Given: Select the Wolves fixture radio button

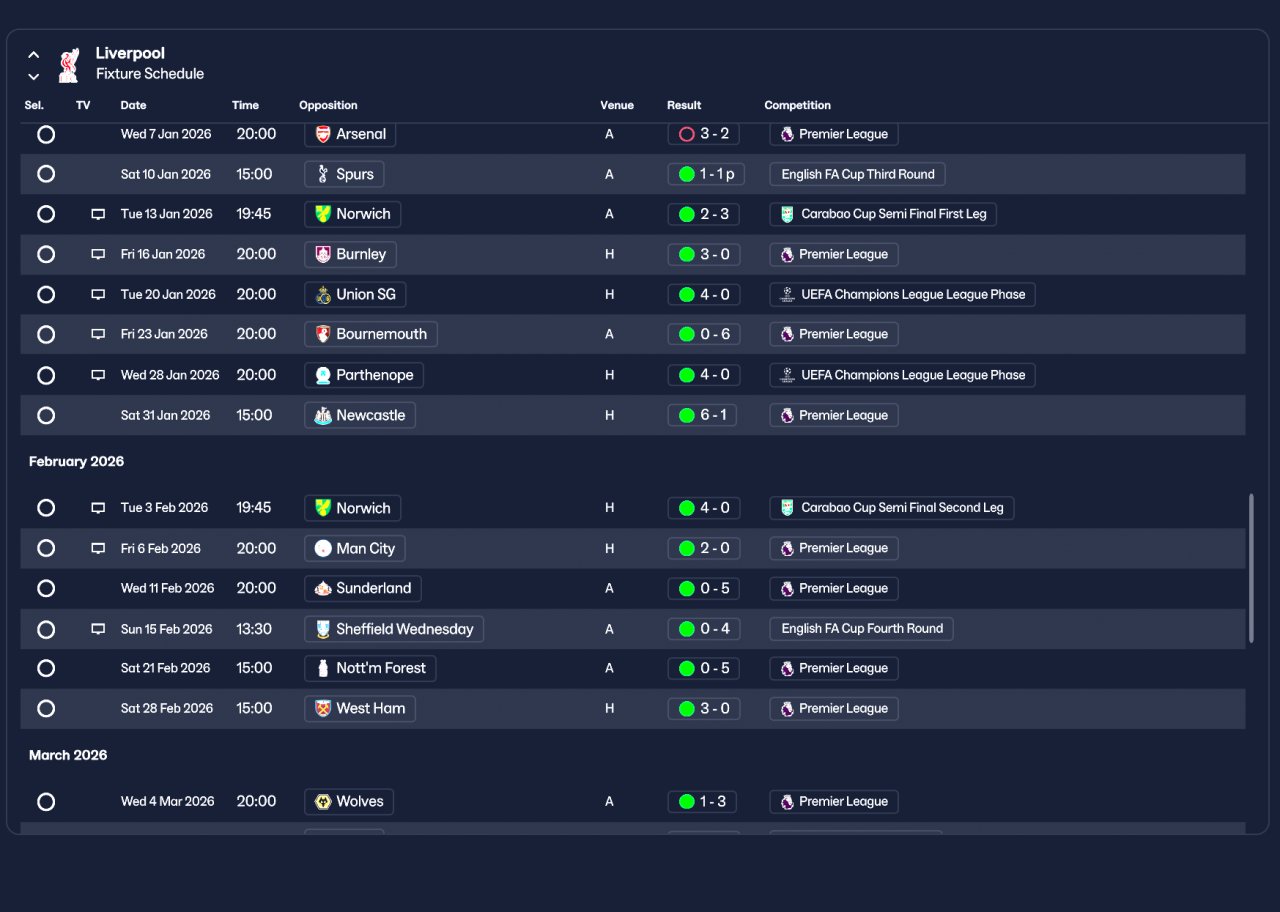Looking at the screenshot, I should (x=46, y=802).
